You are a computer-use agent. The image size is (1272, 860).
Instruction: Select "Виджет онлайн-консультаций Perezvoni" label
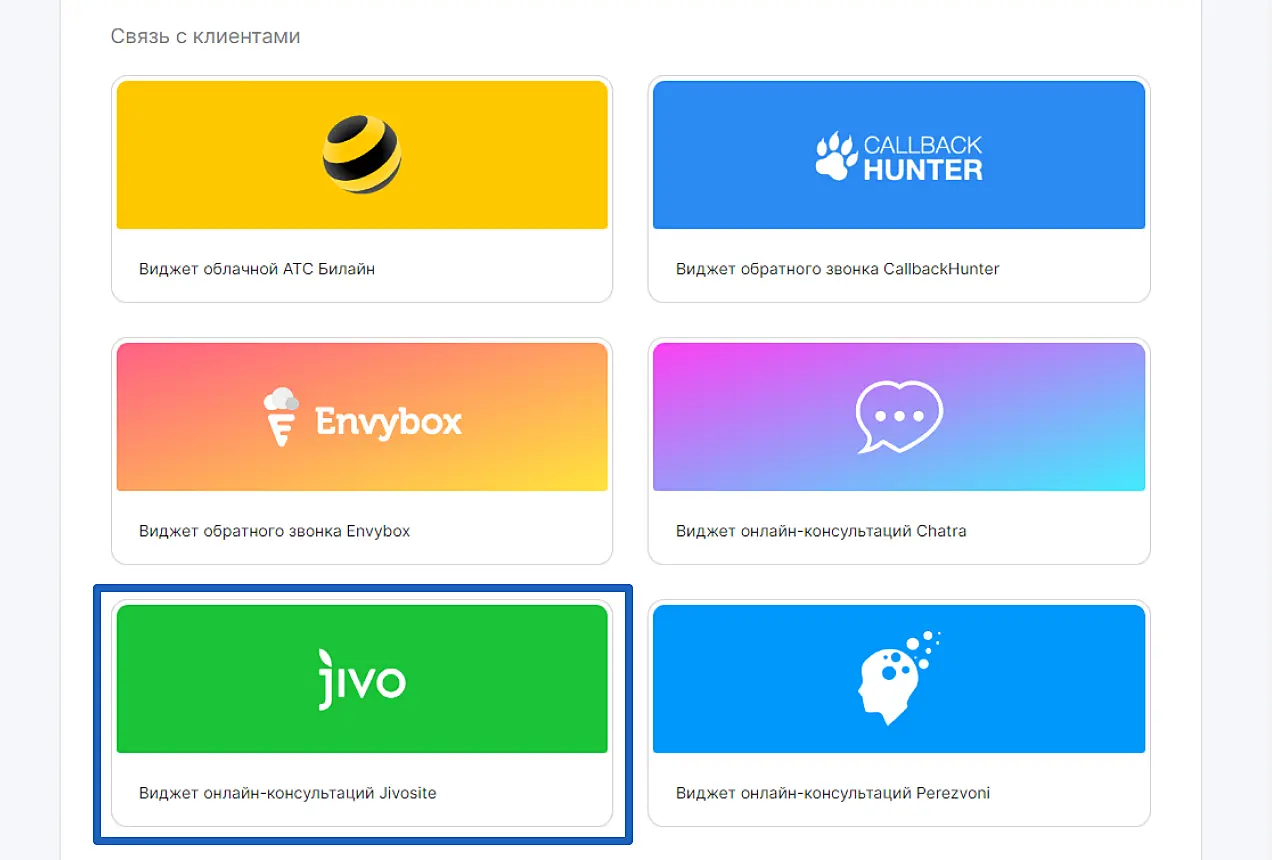coord(833,793)
